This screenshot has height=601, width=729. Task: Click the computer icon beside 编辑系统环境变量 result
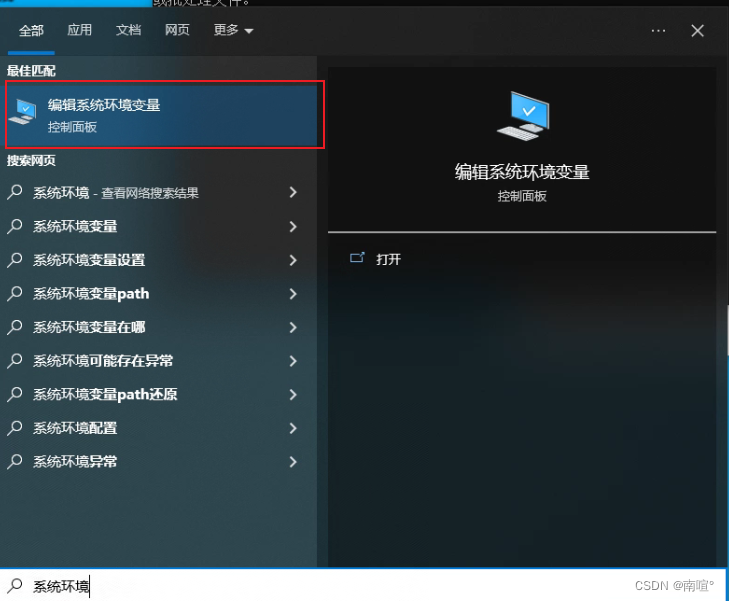[22, 112]
